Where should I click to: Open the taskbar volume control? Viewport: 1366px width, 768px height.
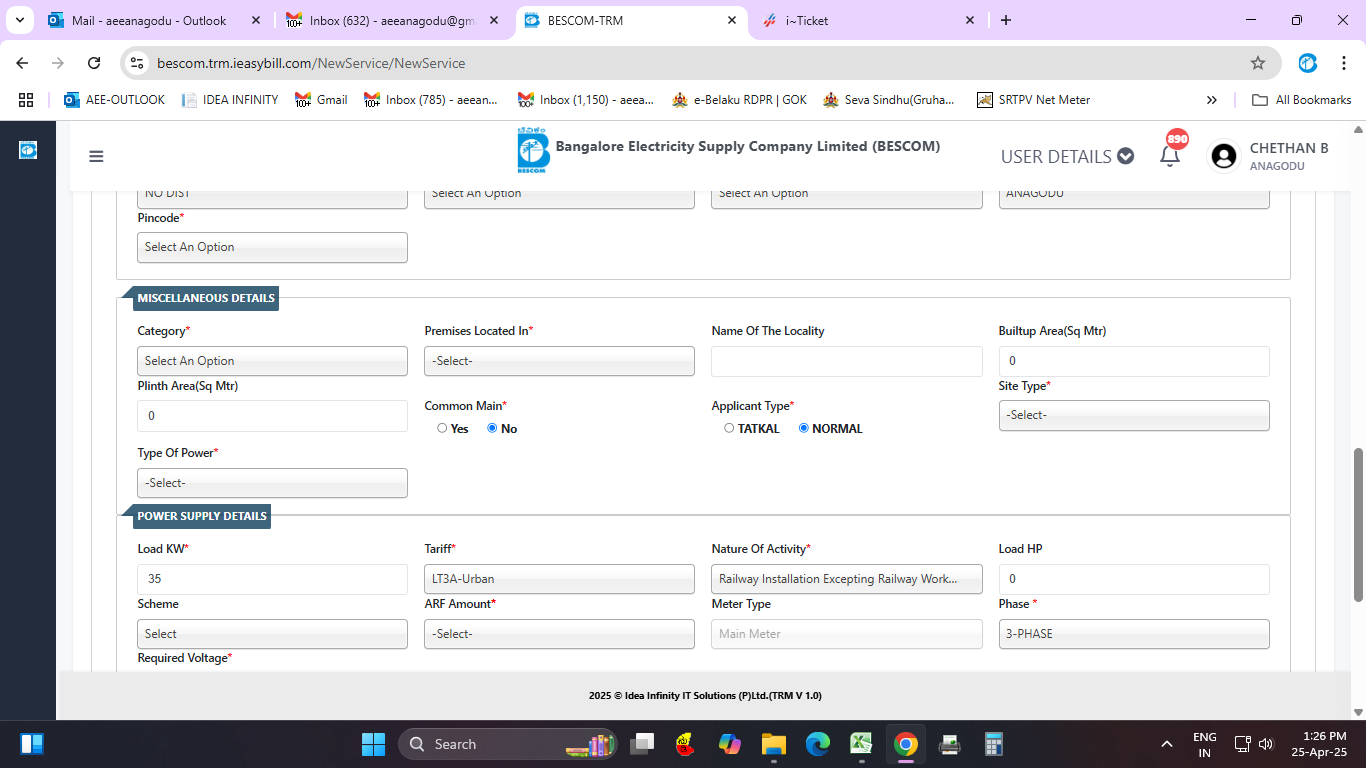(1266, 744)
